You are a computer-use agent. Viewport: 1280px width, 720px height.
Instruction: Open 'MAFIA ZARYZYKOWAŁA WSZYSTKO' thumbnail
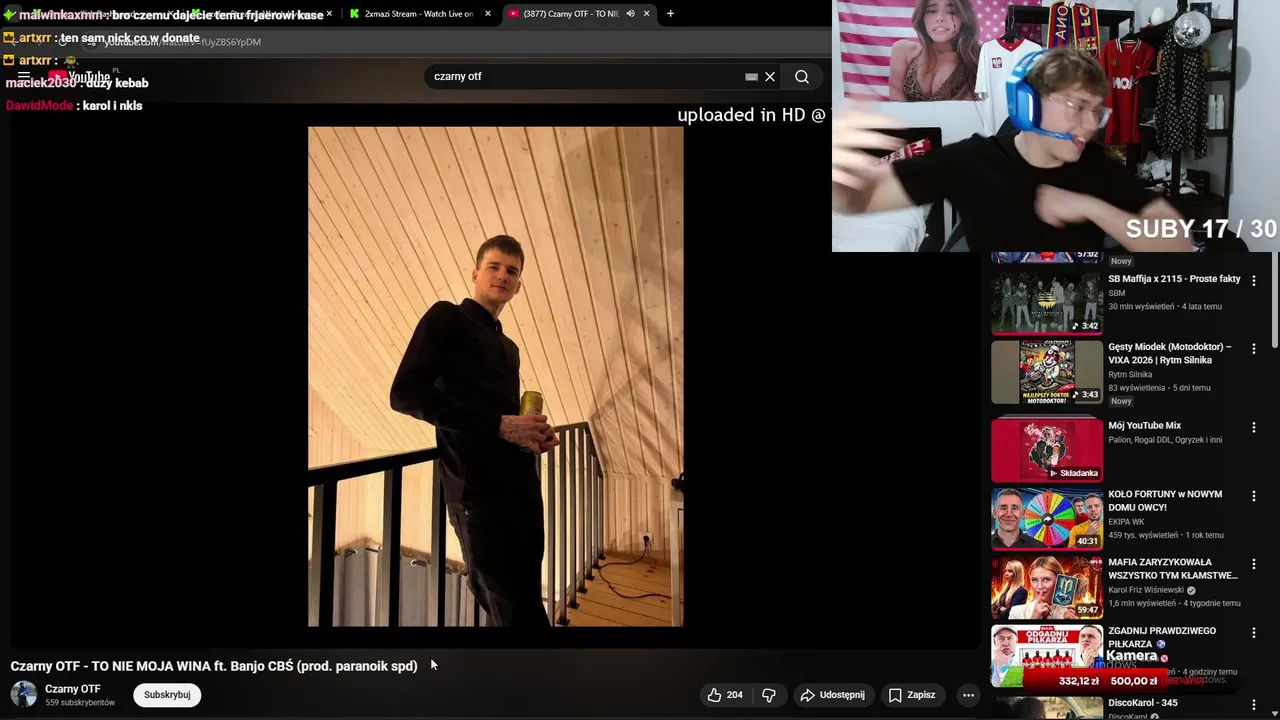coord(1047,587)
